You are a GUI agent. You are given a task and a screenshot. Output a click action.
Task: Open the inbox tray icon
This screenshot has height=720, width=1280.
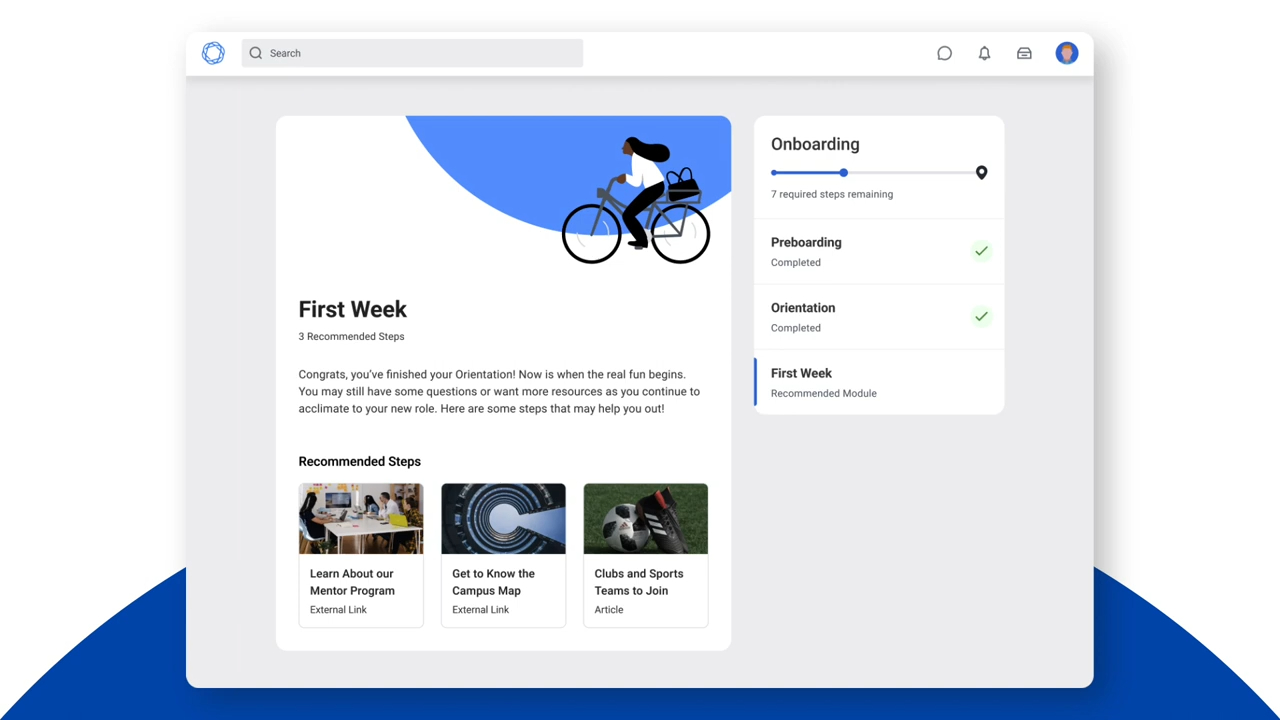pos(1024,53)
